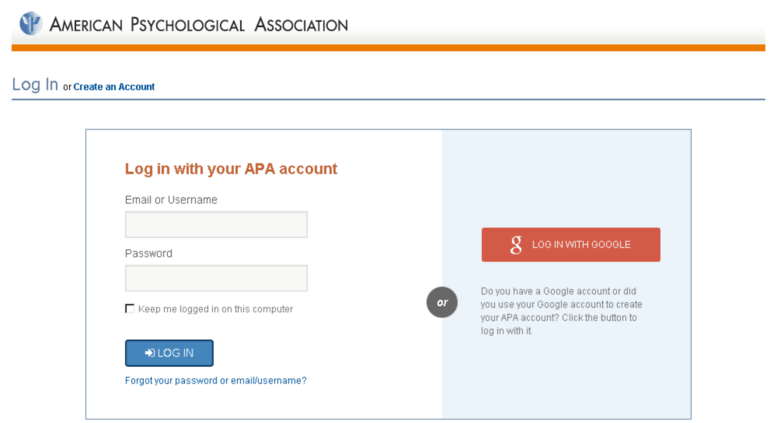Click the 'Log In' page heading
The width and height of the screenshot is (777, 423).
coord(35,85)
